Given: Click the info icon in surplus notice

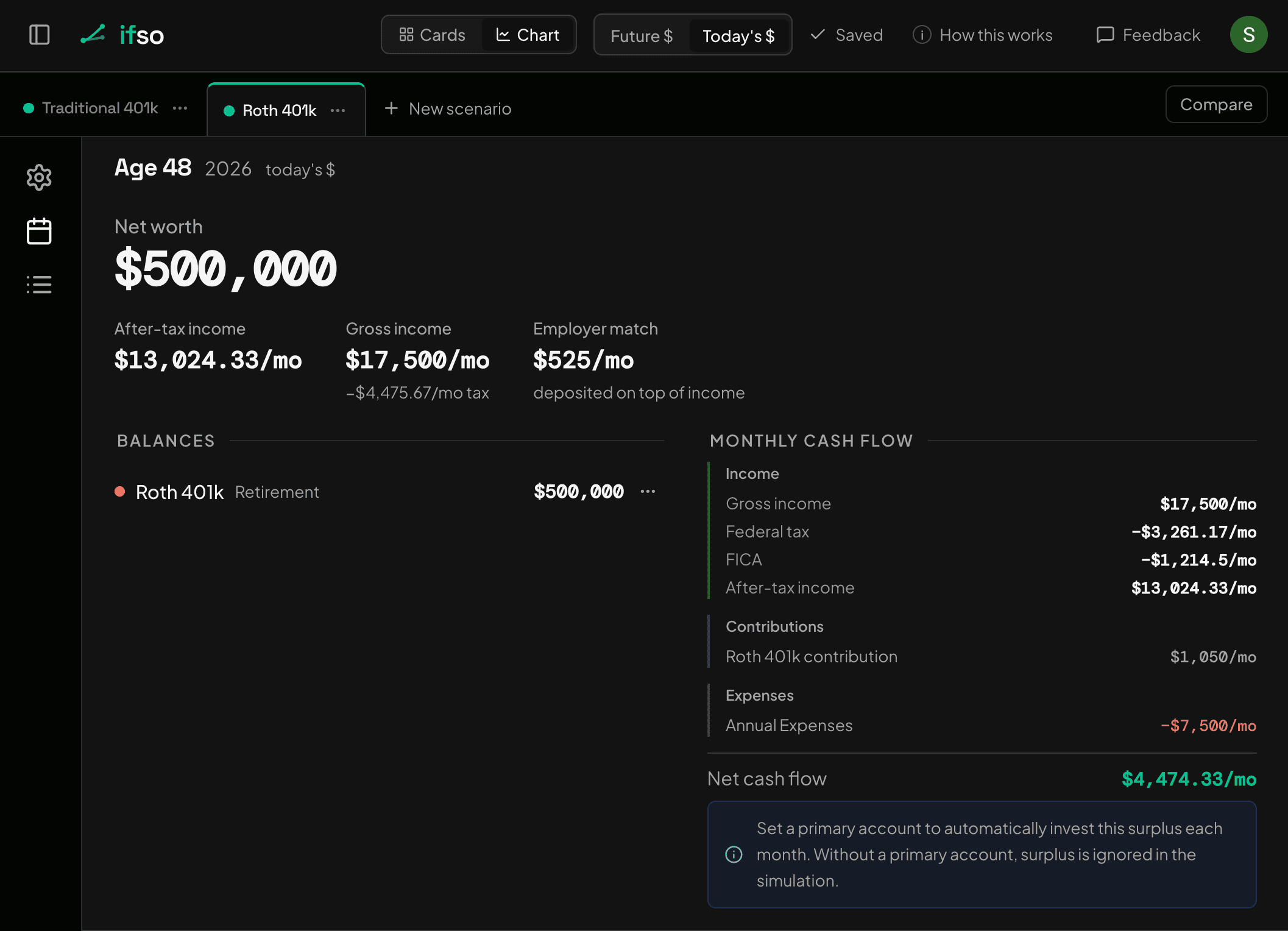Looking at the screenshot, I should (x=734, y=854).
